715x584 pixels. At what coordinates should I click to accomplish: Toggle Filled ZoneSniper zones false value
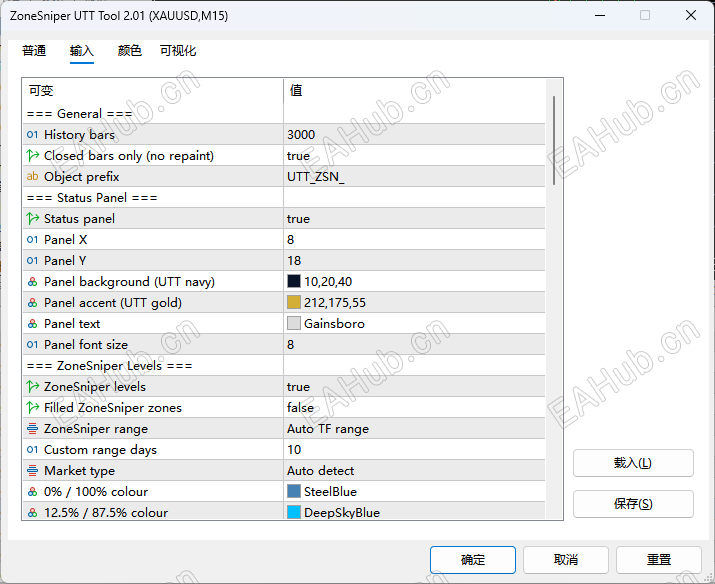coord(414,407)
